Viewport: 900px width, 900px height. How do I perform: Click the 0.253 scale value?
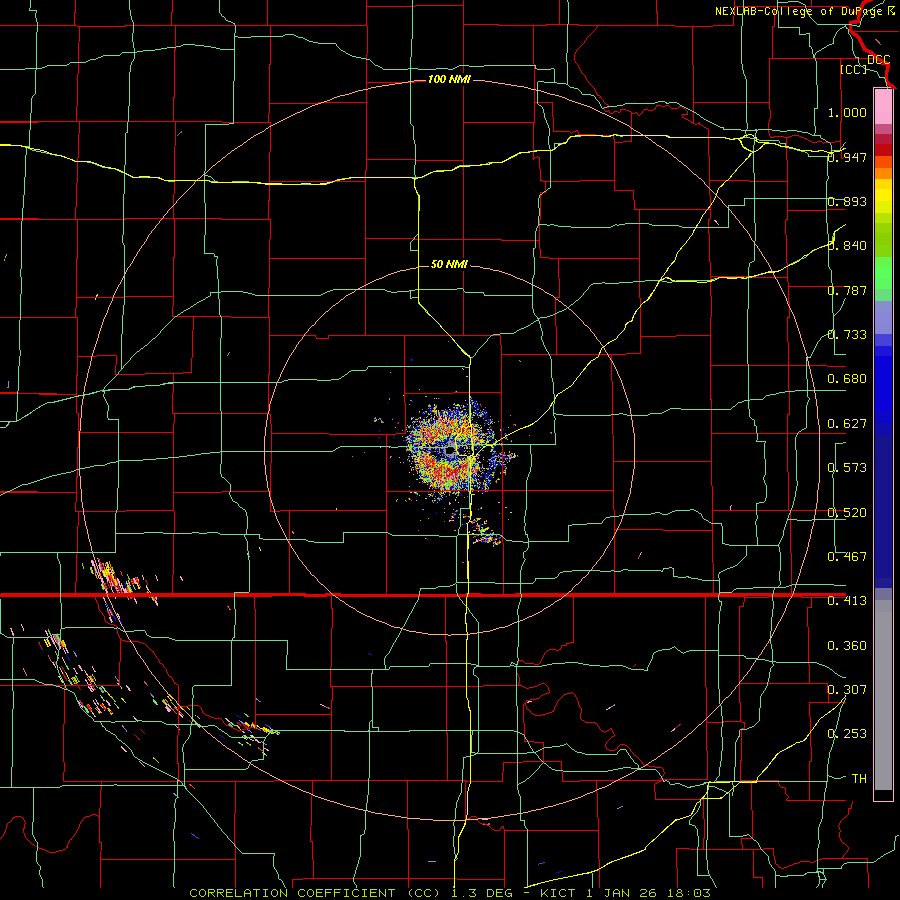847,734
